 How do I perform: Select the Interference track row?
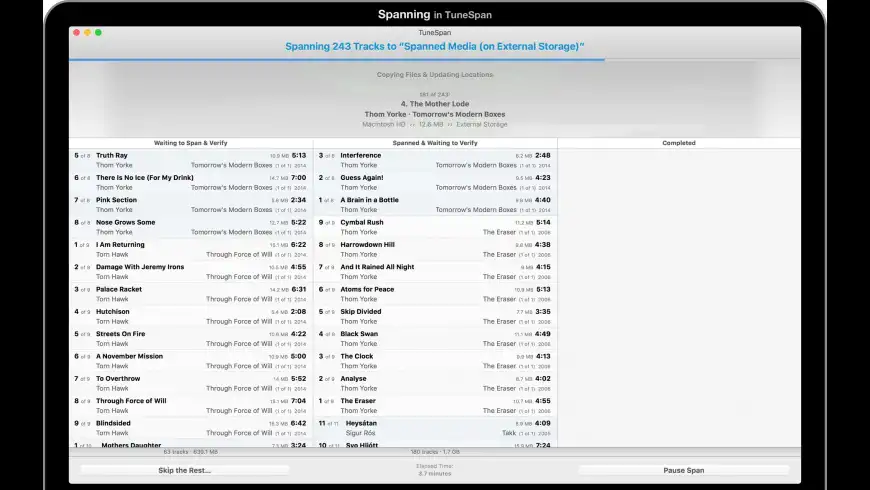click(x=435, y=160)
